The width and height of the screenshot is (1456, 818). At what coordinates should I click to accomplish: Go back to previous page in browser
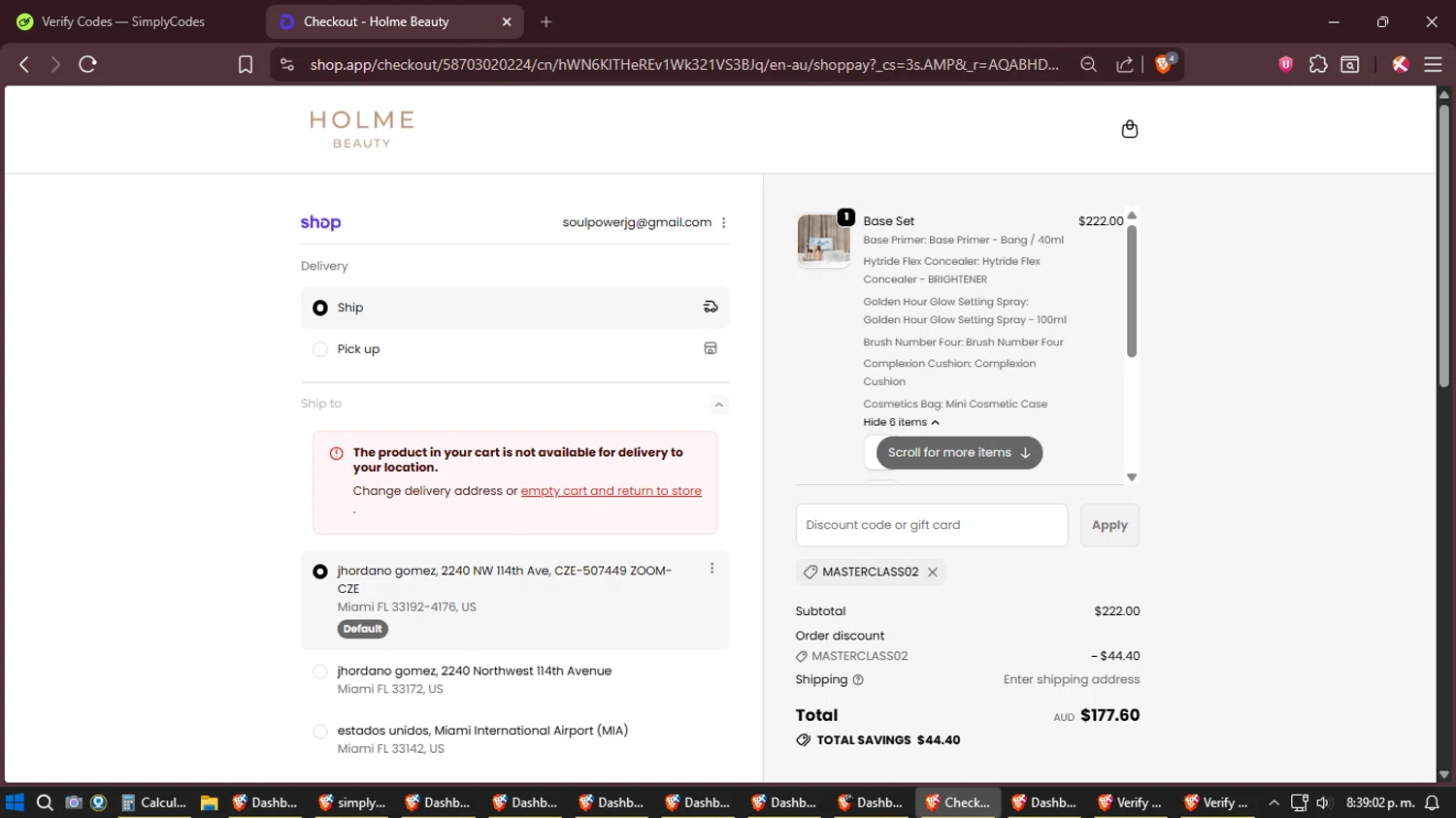tap(24, 64)
